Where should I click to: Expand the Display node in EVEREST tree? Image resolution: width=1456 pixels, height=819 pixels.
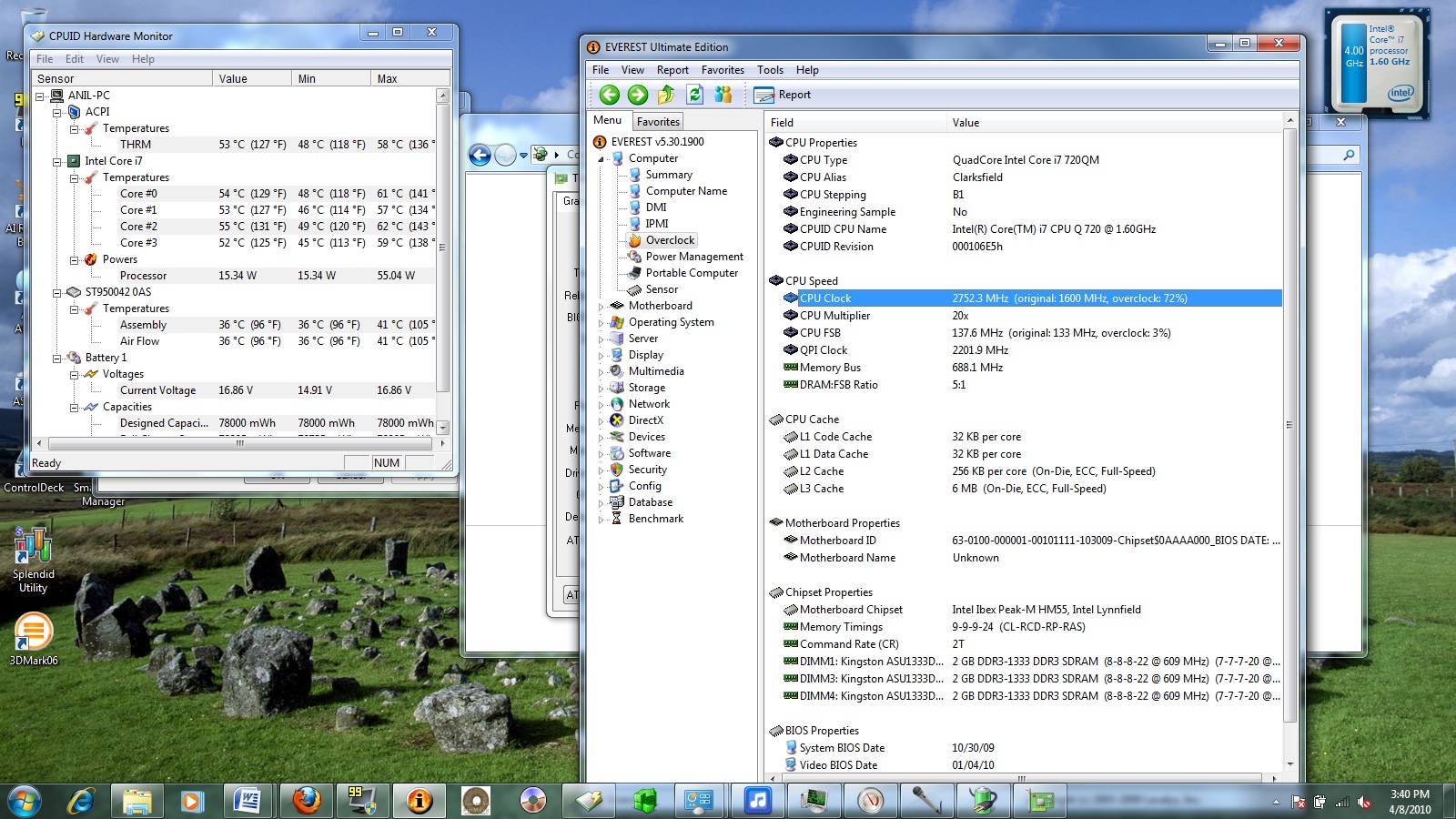tap(601, 356)
